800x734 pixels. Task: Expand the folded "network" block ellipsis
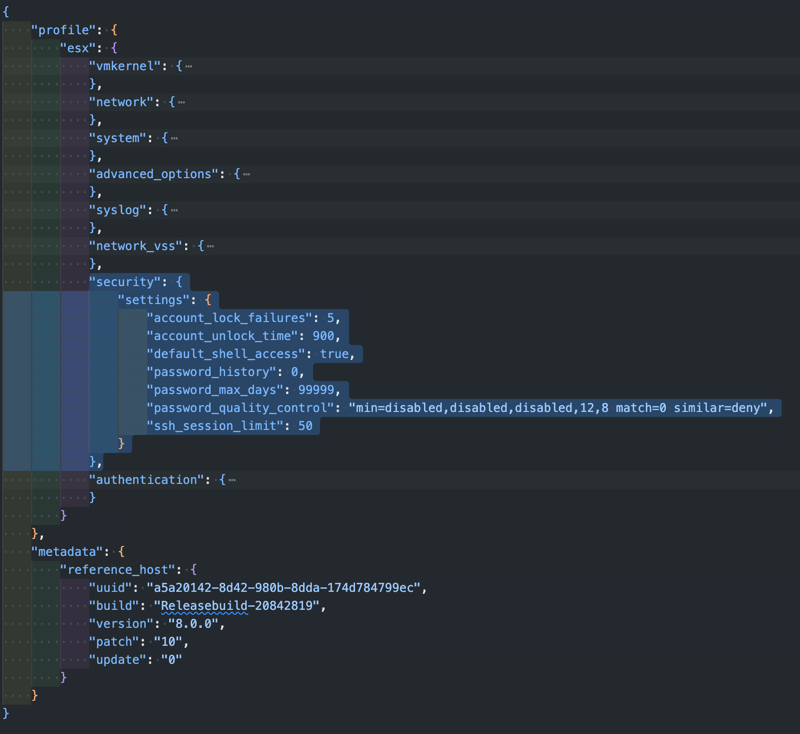182,103
